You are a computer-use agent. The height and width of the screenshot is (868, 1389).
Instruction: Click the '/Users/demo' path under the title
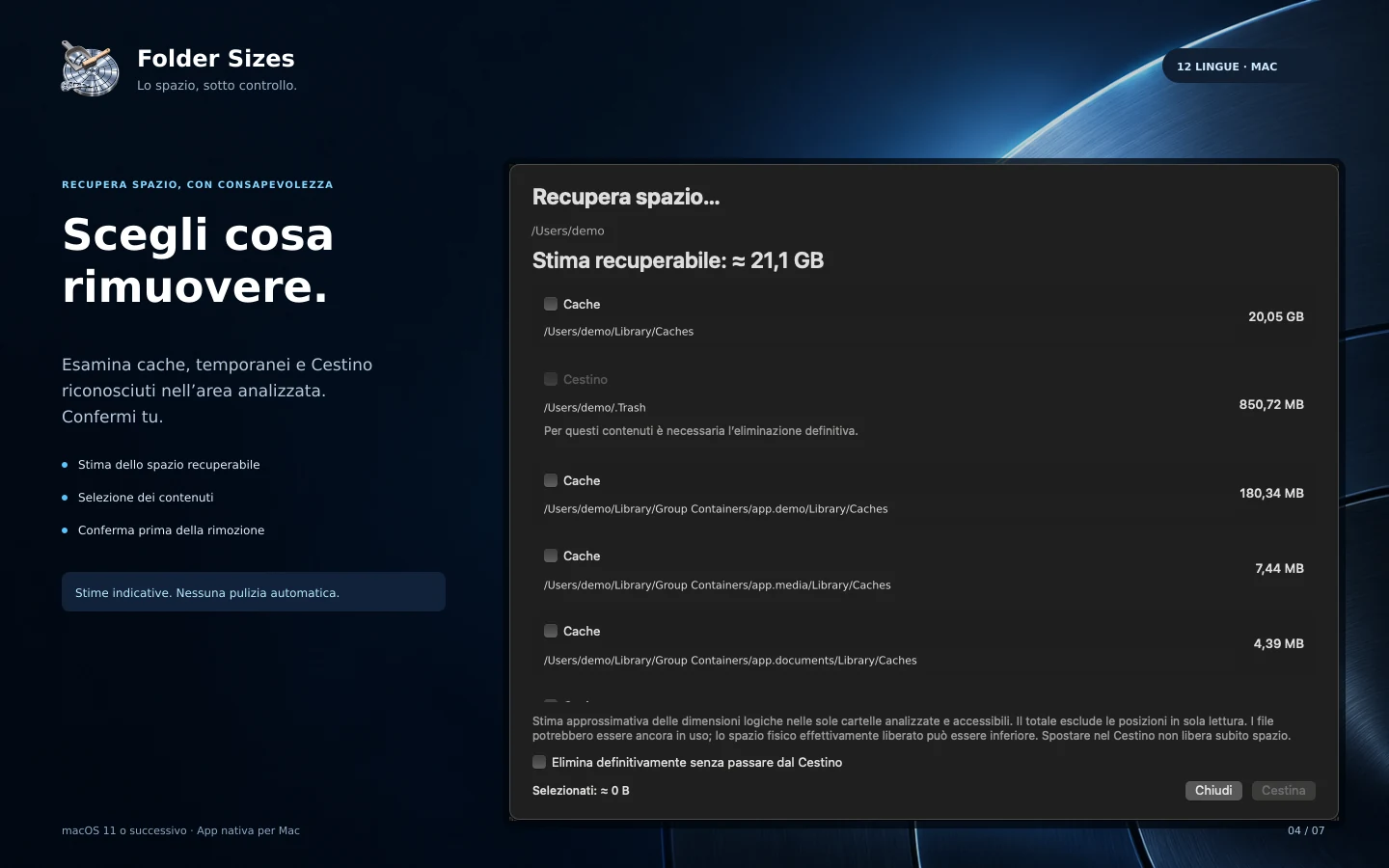[x=568, y=231]
